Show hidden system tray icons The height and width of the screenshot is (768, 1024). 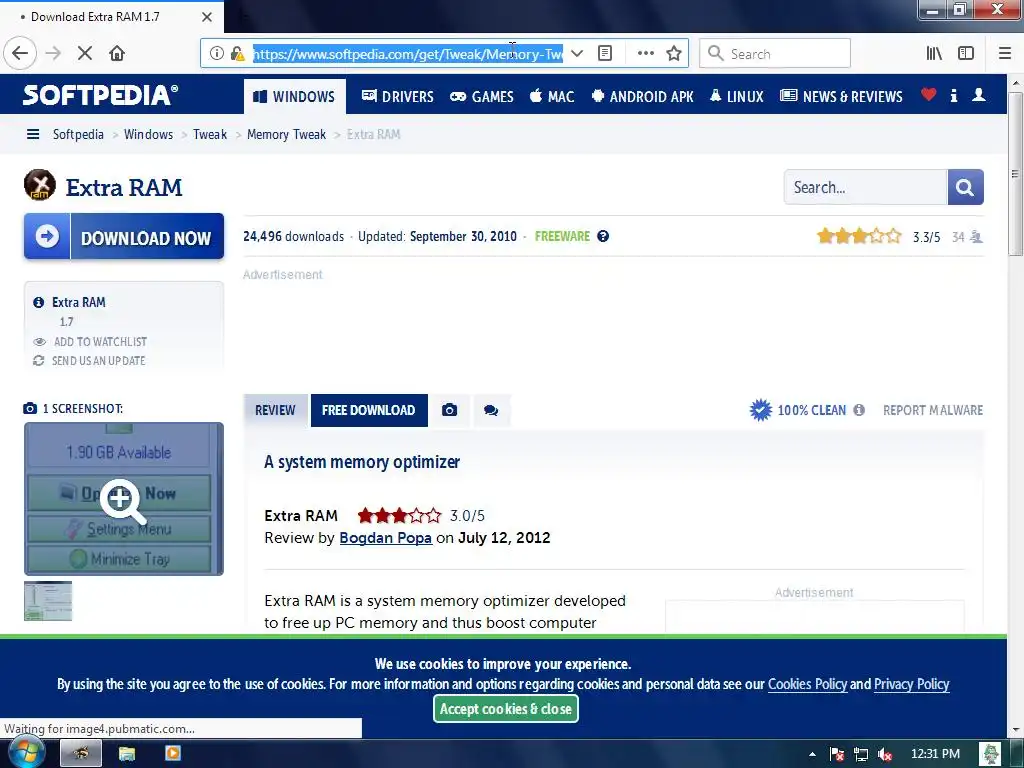click(x=812, y=754)
